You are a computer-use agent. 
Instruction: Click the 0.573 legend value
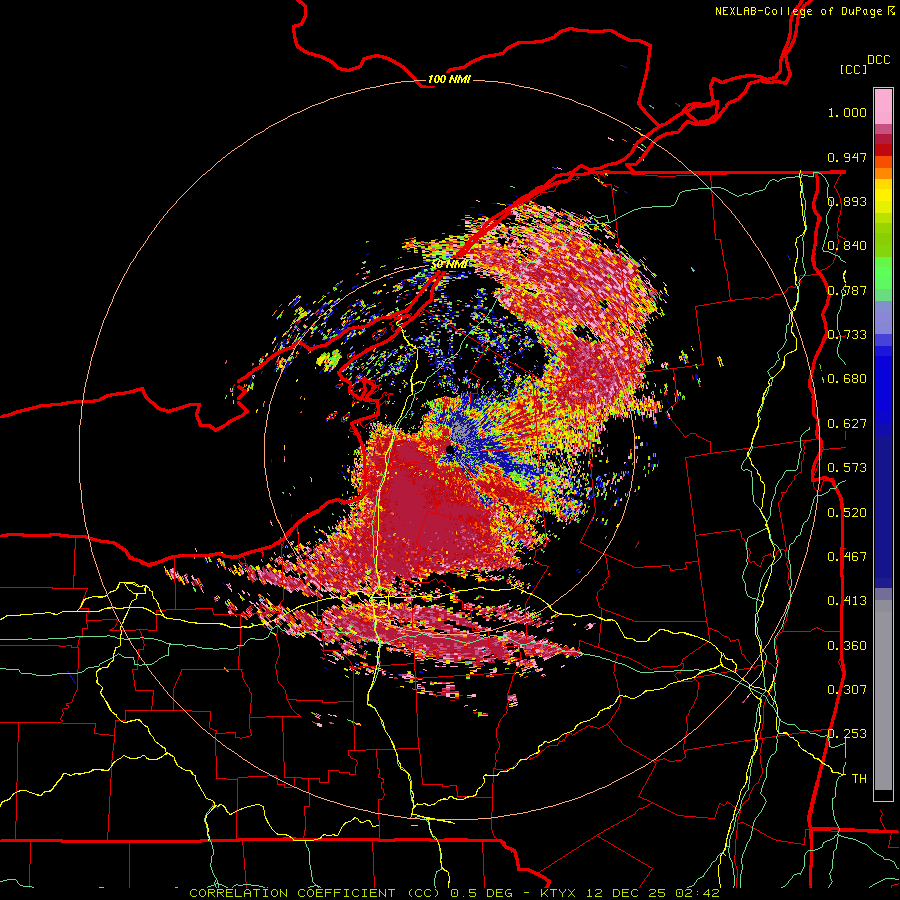coord(847,467)
